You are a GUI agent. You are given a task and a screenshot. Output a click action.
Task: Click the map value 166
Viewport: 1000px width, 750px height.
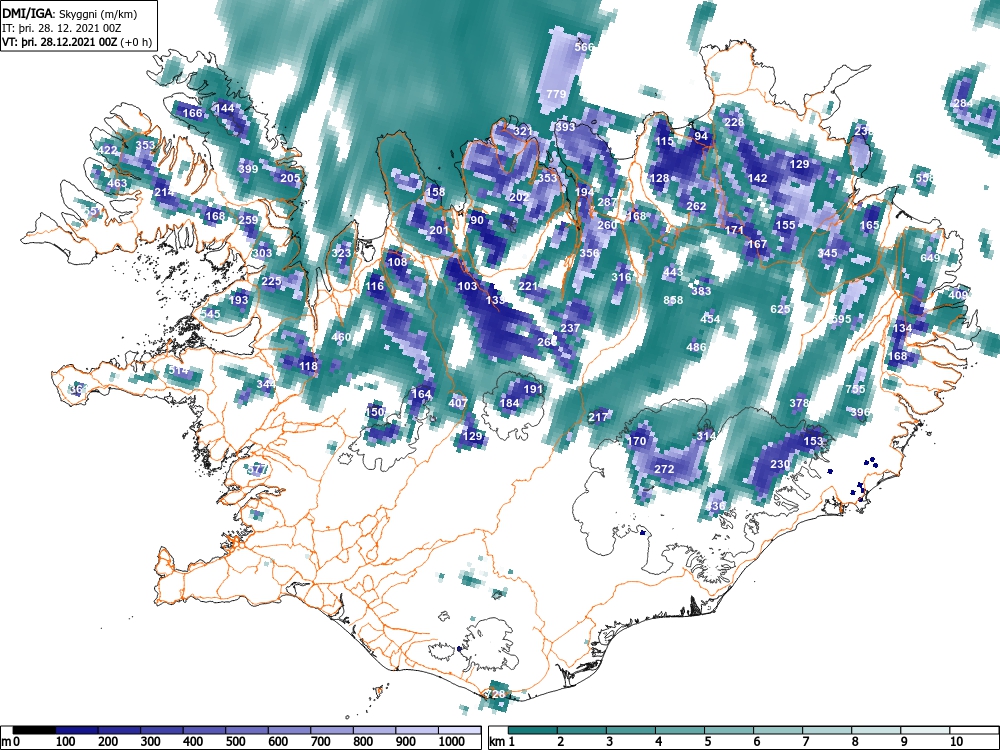pyautogui.click(x=192, y=113)
